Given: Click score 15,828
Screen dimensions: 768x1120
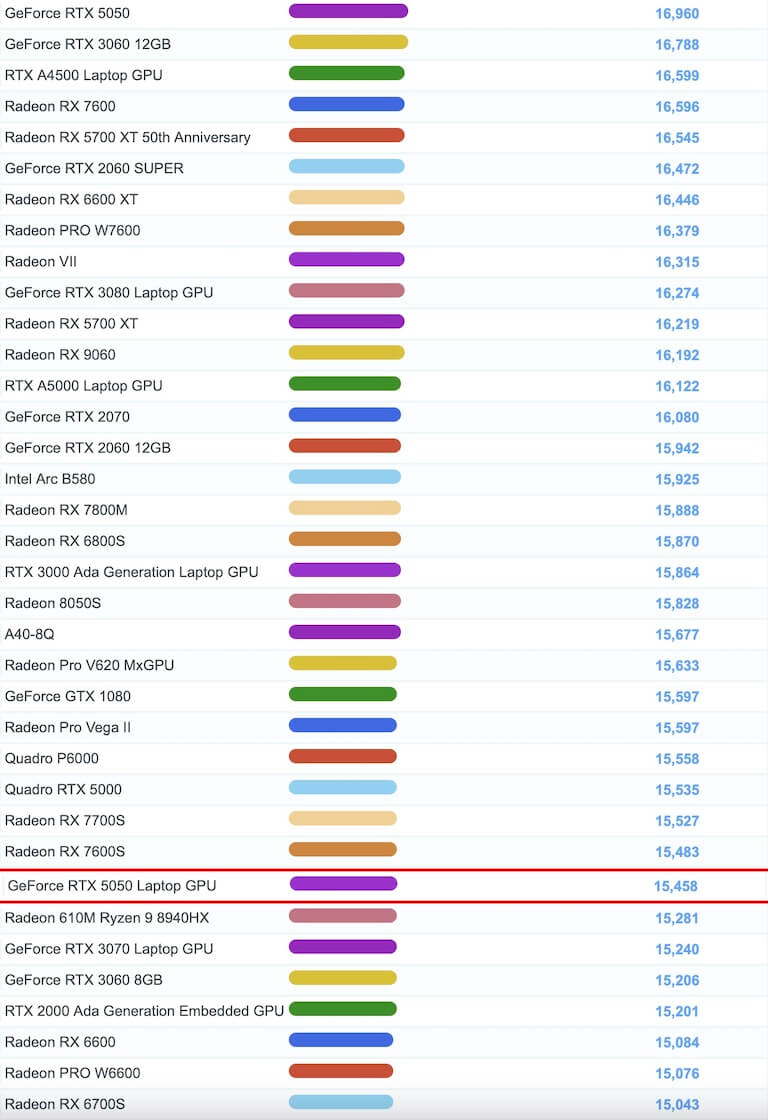Looking at the screenshot, I should click(x=677, y=604).
